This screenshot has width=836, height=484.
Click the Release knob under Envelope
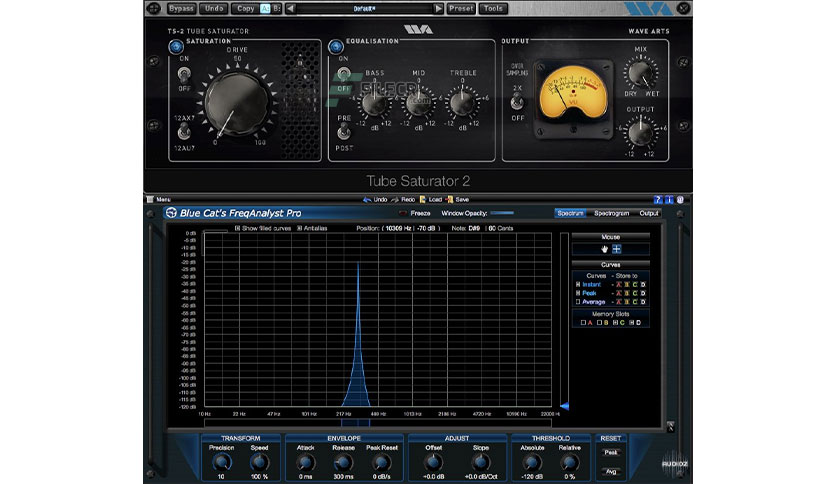pos(343,463)
